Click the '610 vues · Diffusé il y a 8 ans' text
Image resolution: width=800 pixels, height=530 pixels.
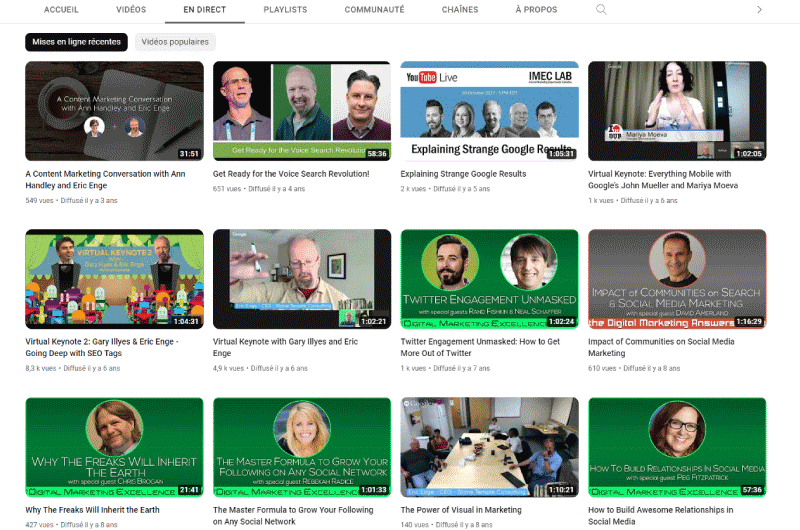pos(634,368)
